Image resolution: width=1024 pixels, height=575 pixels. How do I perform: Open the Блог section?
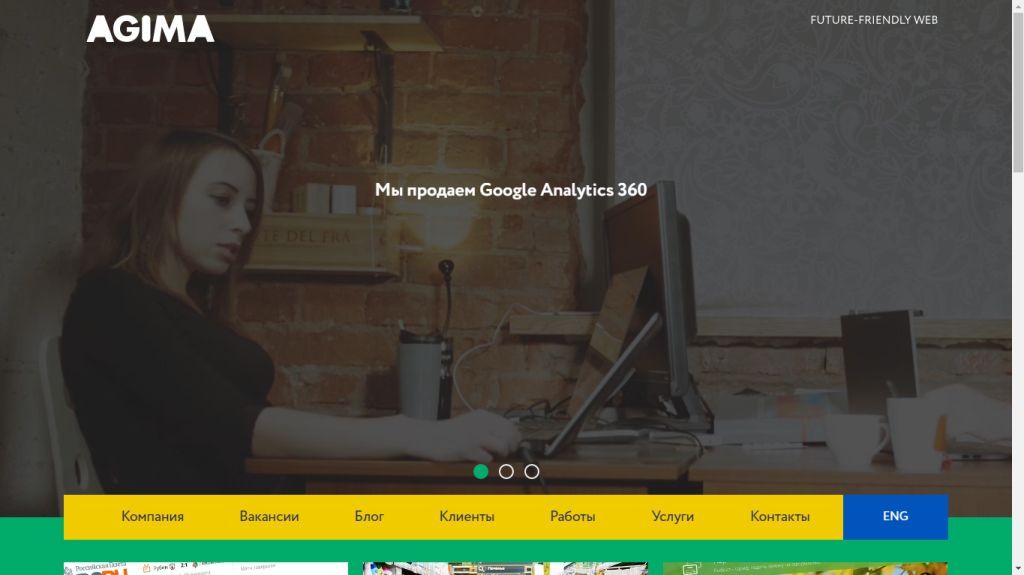(369, 517)
